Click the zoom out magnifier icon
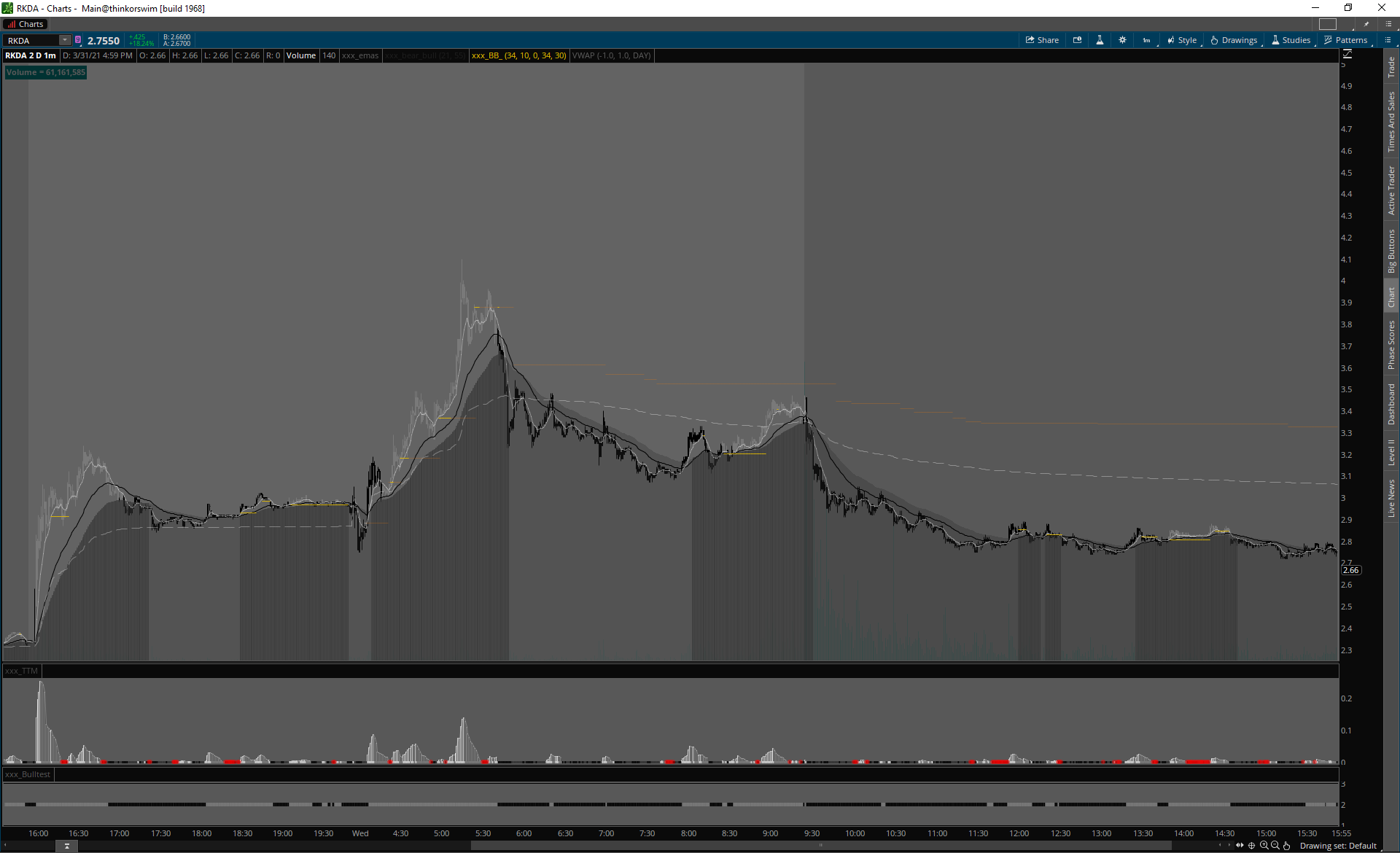 click(x=1275, y=846)
